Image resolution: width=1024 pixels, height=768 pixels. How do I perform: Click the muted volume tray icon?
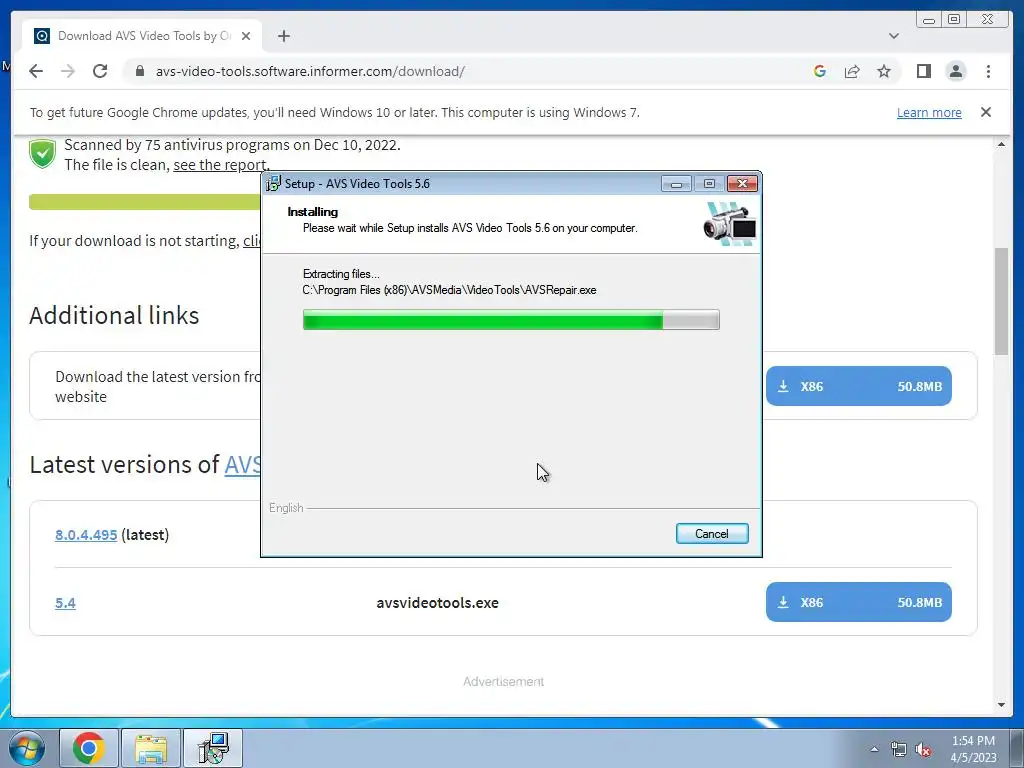923,750
